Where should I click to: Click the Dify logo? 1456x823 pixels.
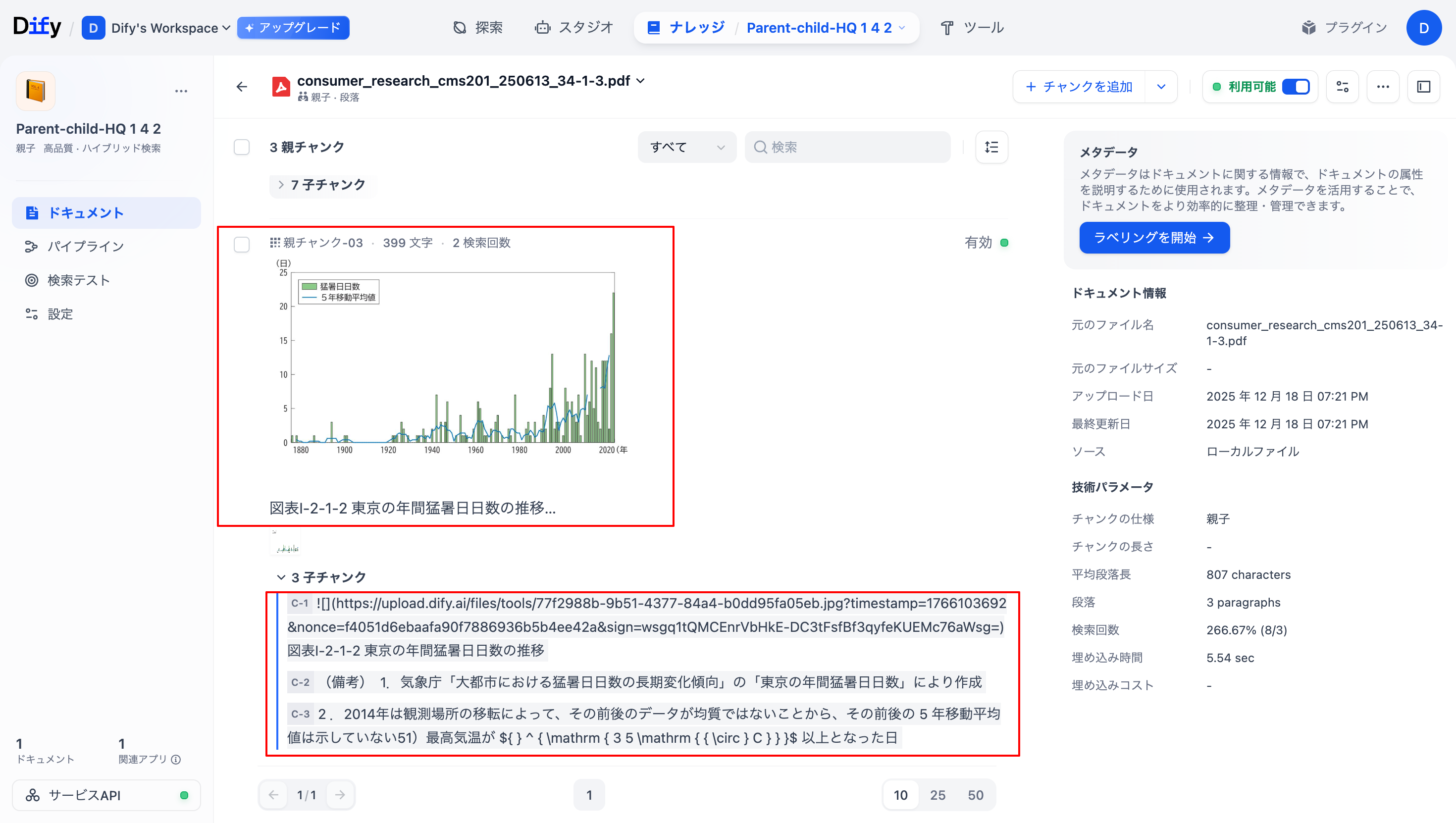coord(37,27)
